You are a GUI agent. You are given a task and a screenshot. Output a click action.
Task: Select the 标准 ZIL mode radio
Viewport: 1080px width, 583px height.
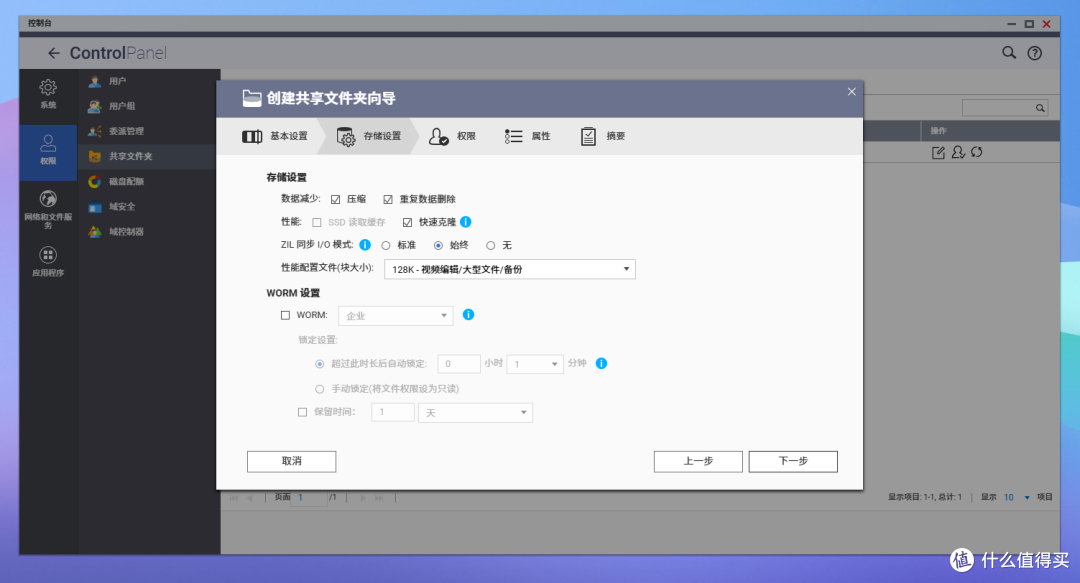pyautogui.click(x=386, y=245)
